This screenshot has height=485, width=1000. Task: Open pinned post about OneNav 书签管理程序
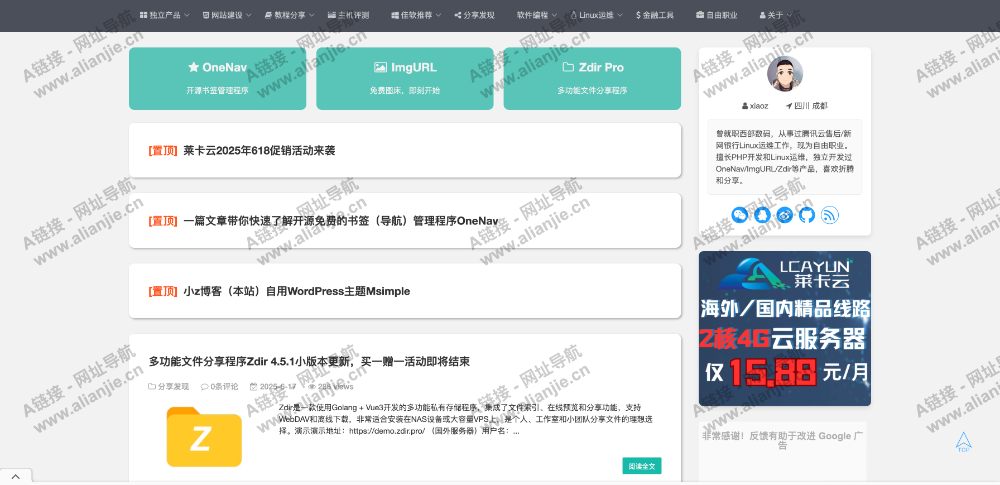[x=341, y=221]
